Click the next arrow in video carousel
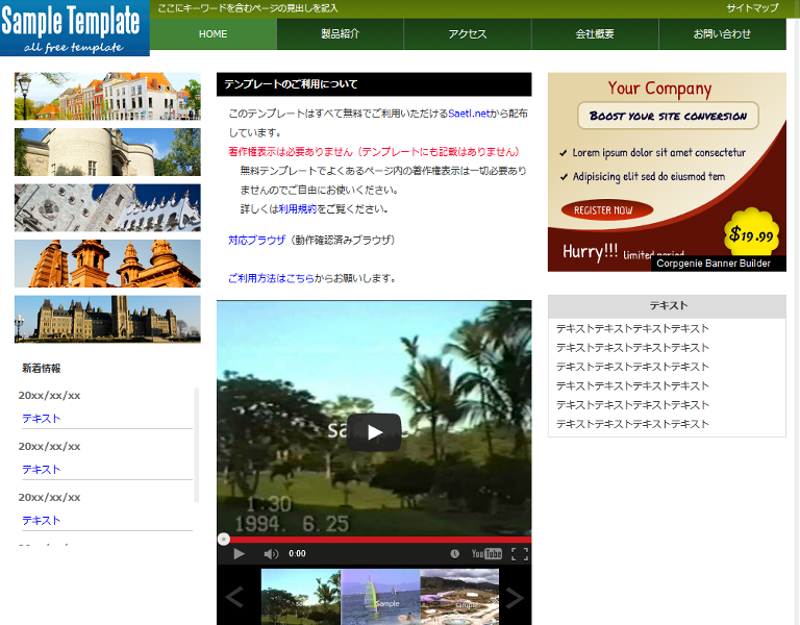The height and width of the screenshot is (625, 800). (x=513, y=598)
